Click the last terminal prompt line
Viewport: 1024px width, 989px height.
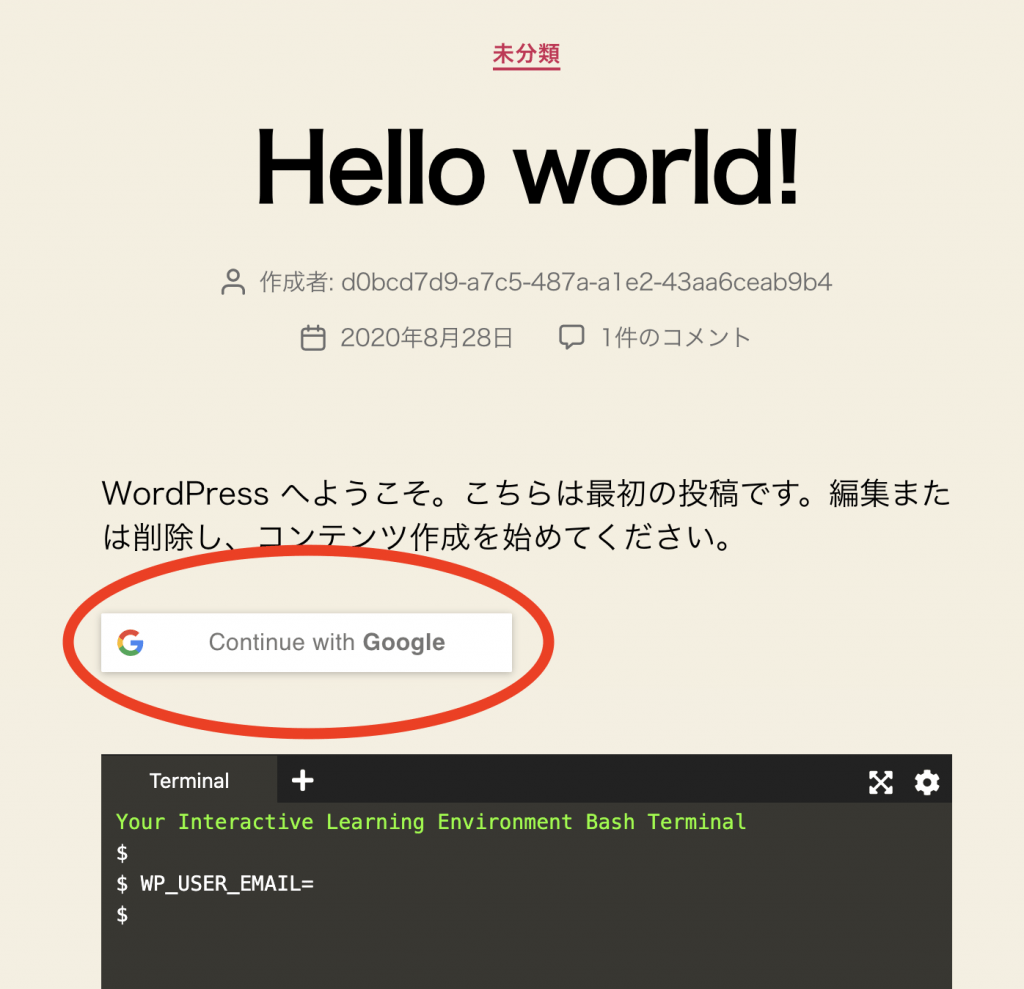click(122, 915)
